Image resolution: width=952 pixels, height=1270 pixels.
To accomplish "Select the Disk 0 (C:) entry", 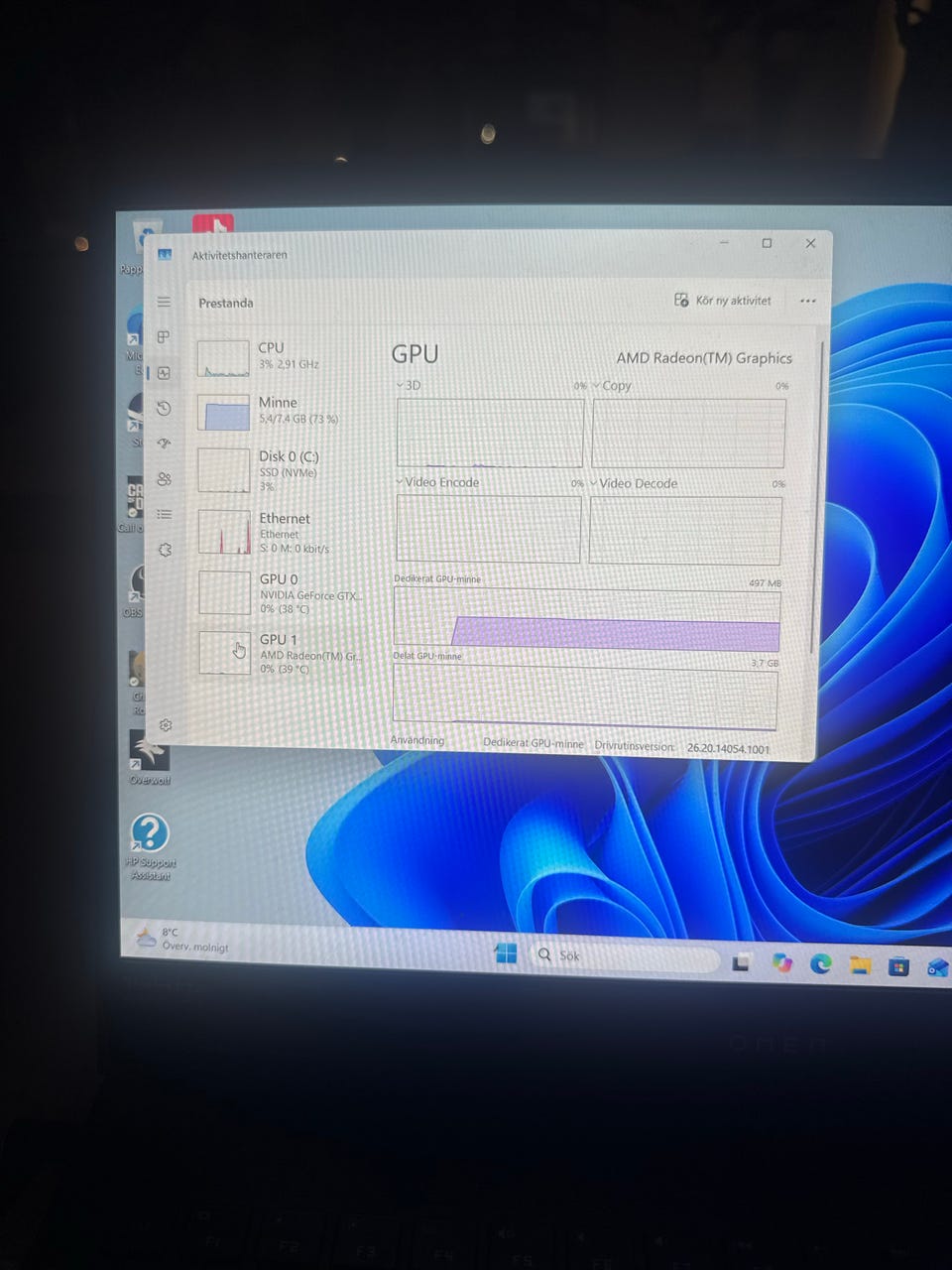I will [283, 470].
